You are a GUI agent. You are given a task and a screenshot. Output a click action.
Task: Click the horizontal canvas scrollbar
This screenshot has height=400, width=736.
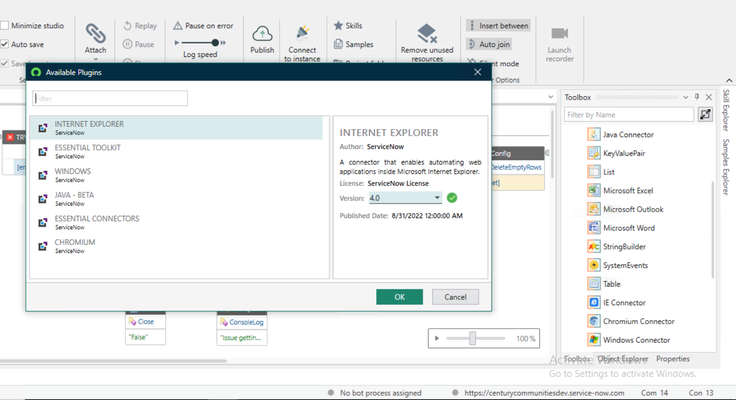pos(113,361)
